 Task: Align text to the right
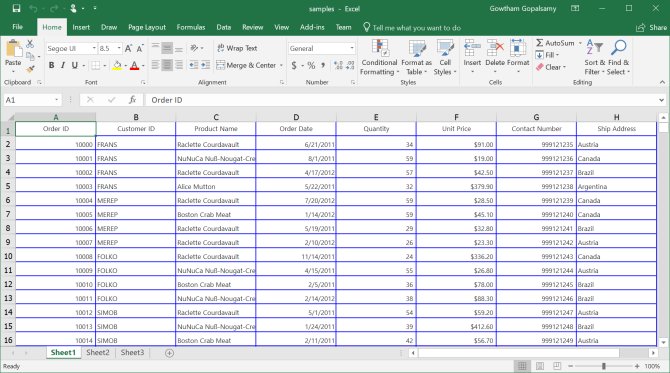coord(179,65)
